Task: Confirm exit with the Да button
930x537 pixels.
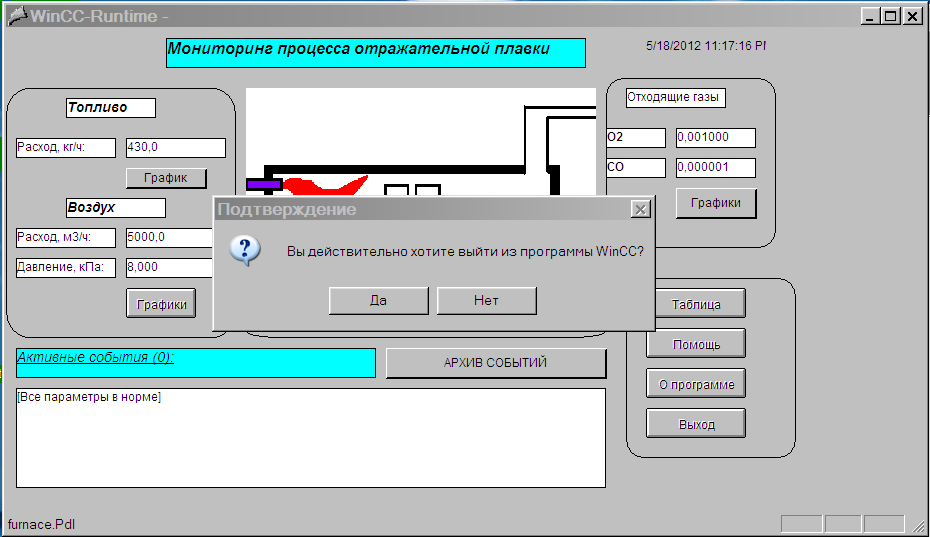Action: (378, 301)
